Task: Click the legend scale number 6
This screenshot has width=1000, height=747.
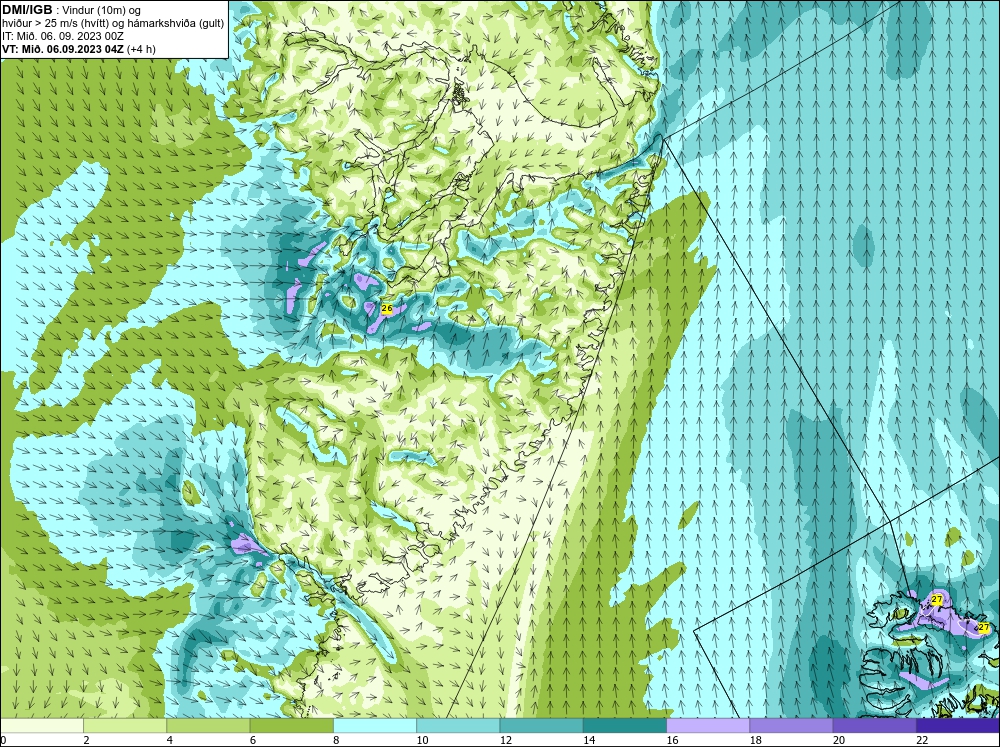Action: [253, 740]
